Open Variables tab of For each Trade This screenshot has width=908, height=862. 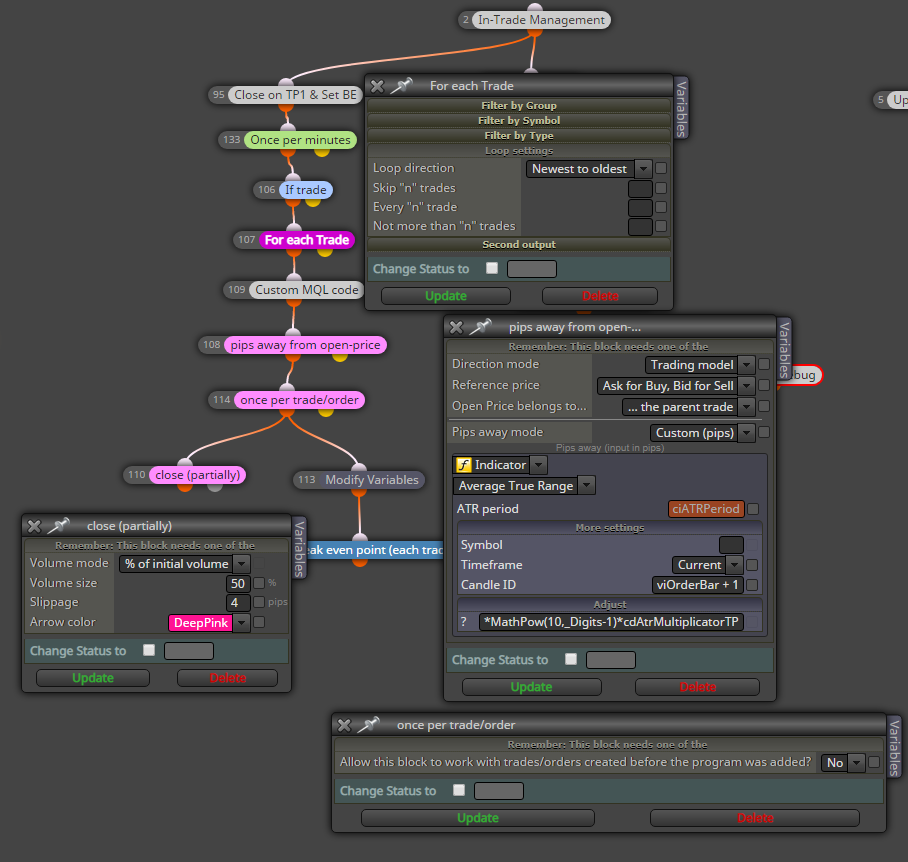(x=681, y=108)
